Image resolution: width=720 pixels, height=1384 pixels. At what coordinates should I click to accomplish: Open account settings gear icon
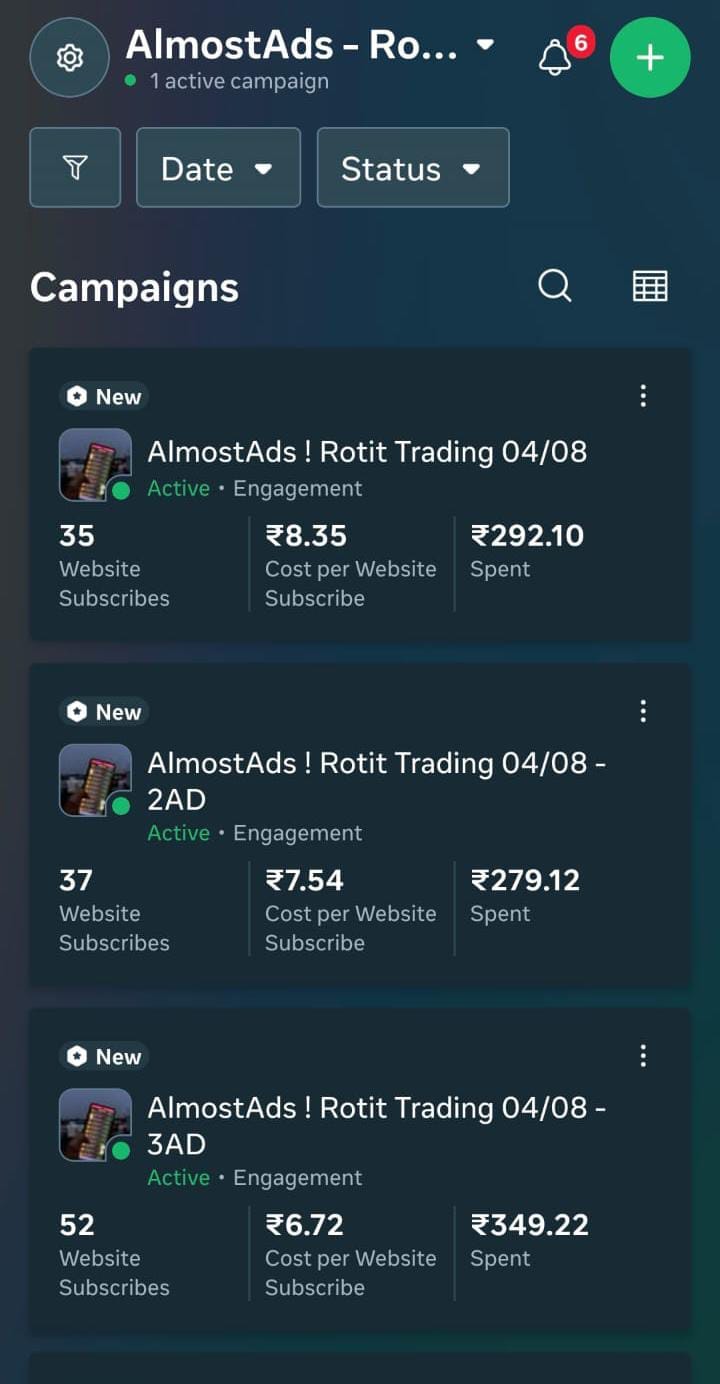69,58
